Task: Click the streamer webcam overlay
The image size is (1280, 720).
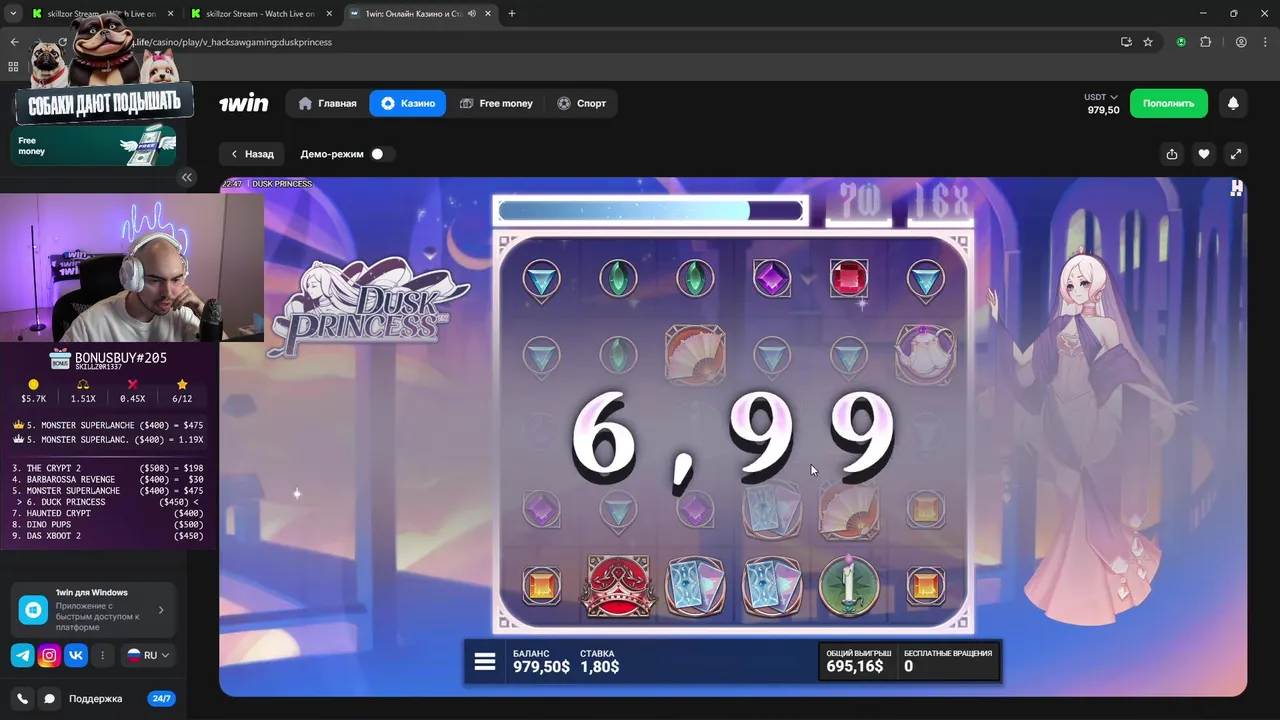Action: pyautogui.click(x=131, y=268)
